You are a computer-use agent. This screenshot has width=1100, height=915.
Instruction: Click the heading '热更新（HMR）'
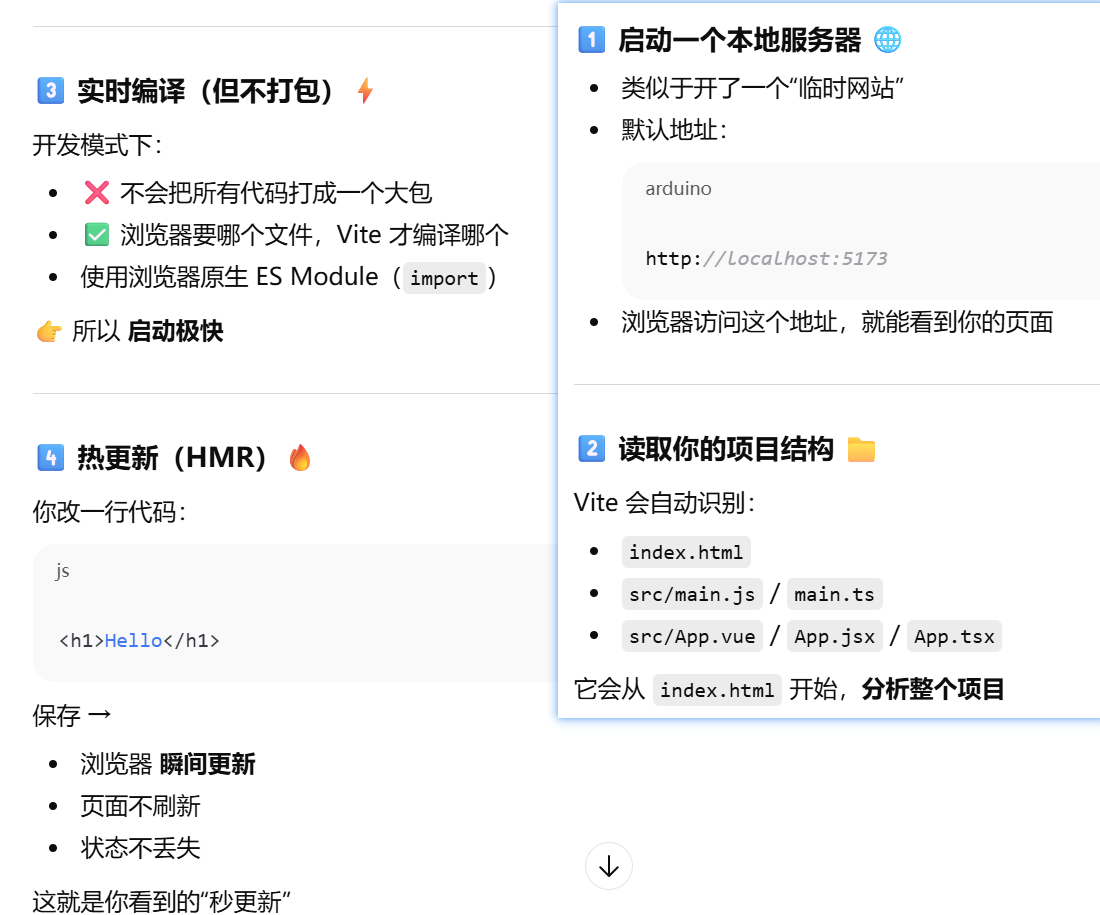[x=172, y=458]
